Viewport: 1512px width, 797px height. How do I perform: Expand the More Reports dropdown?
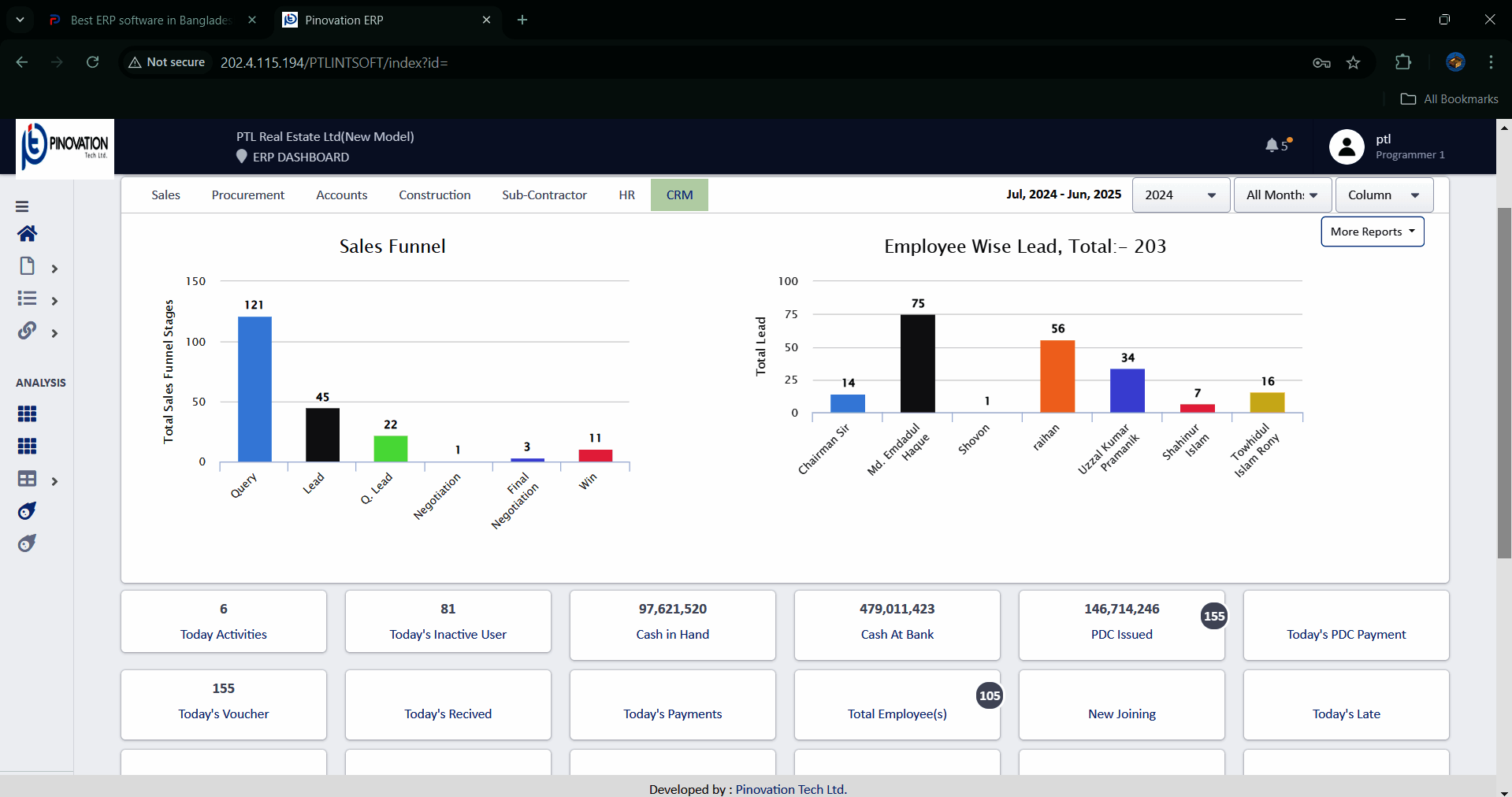coord(1372,232)
